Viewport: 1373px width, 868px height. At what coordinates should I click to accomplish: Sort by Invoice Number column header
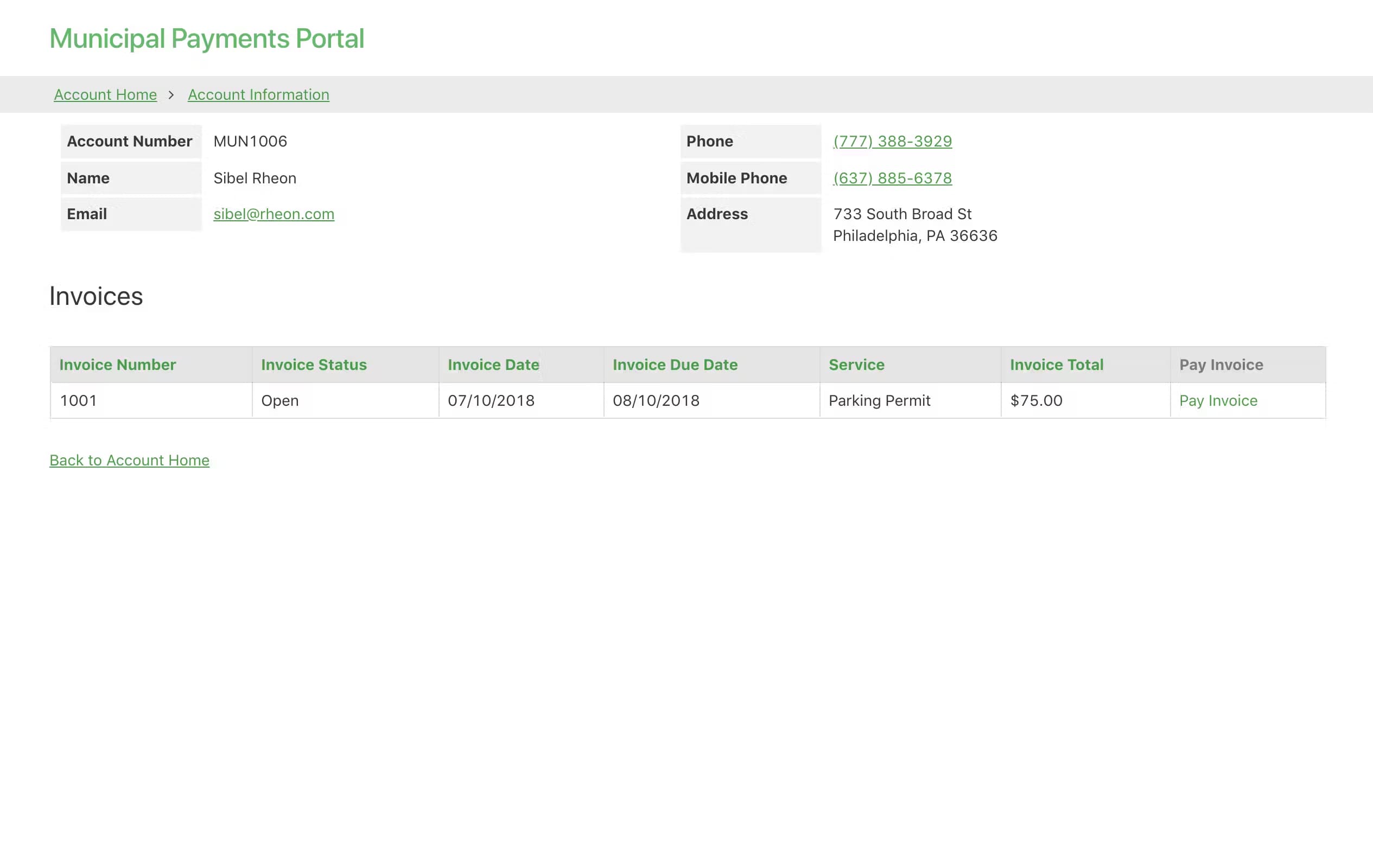click(117, 365)
